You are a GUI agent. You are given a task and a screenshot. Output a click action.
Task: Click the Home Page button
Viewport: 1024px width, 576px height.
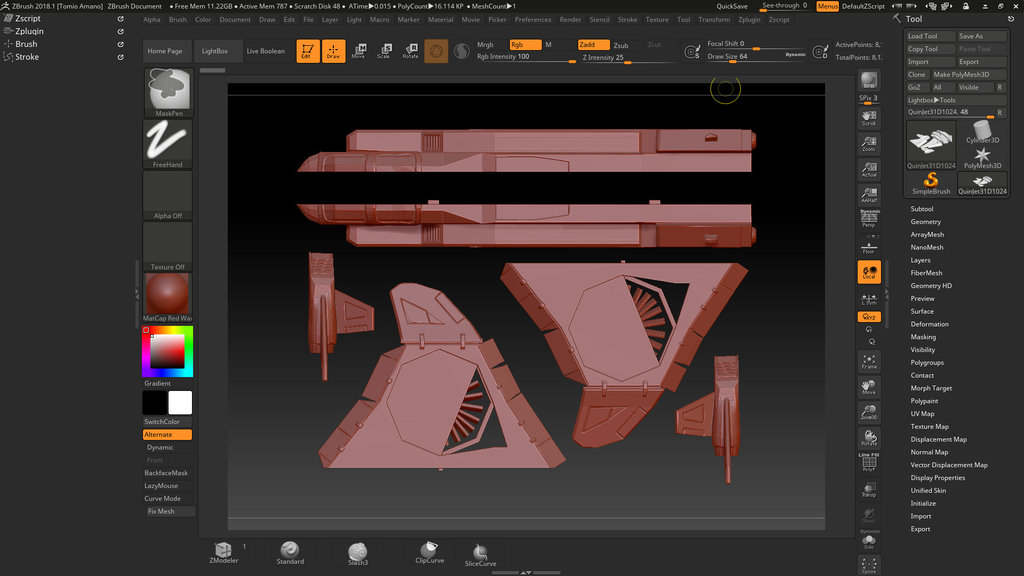(165, 51)
